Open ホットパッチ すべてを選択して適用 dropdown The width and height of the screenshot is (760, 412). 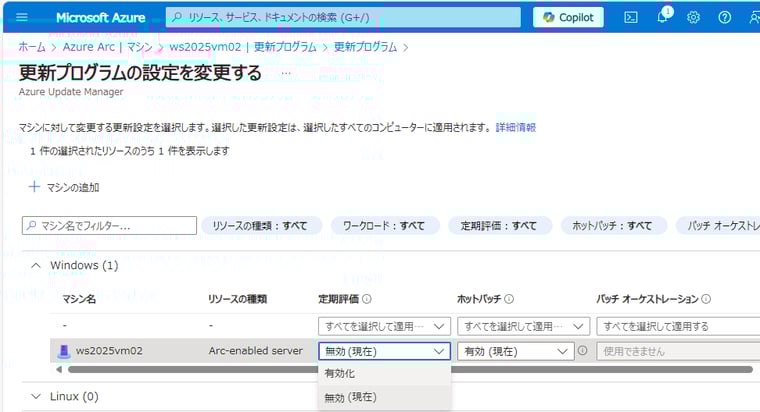(523, 326)
